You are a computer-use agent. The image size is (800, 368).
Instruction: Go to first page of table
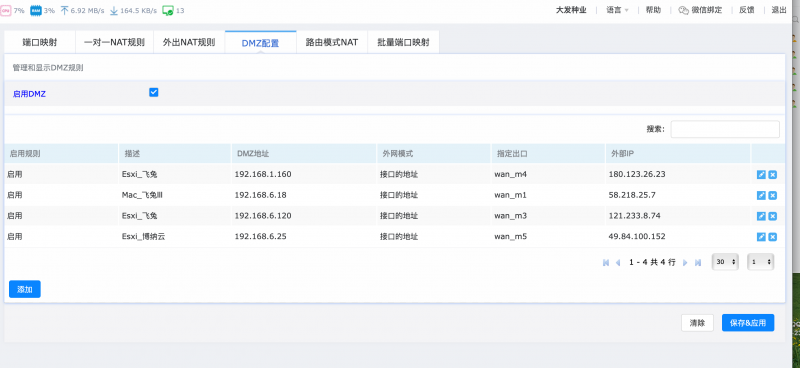pyautogui.click(x=606, y=262)
